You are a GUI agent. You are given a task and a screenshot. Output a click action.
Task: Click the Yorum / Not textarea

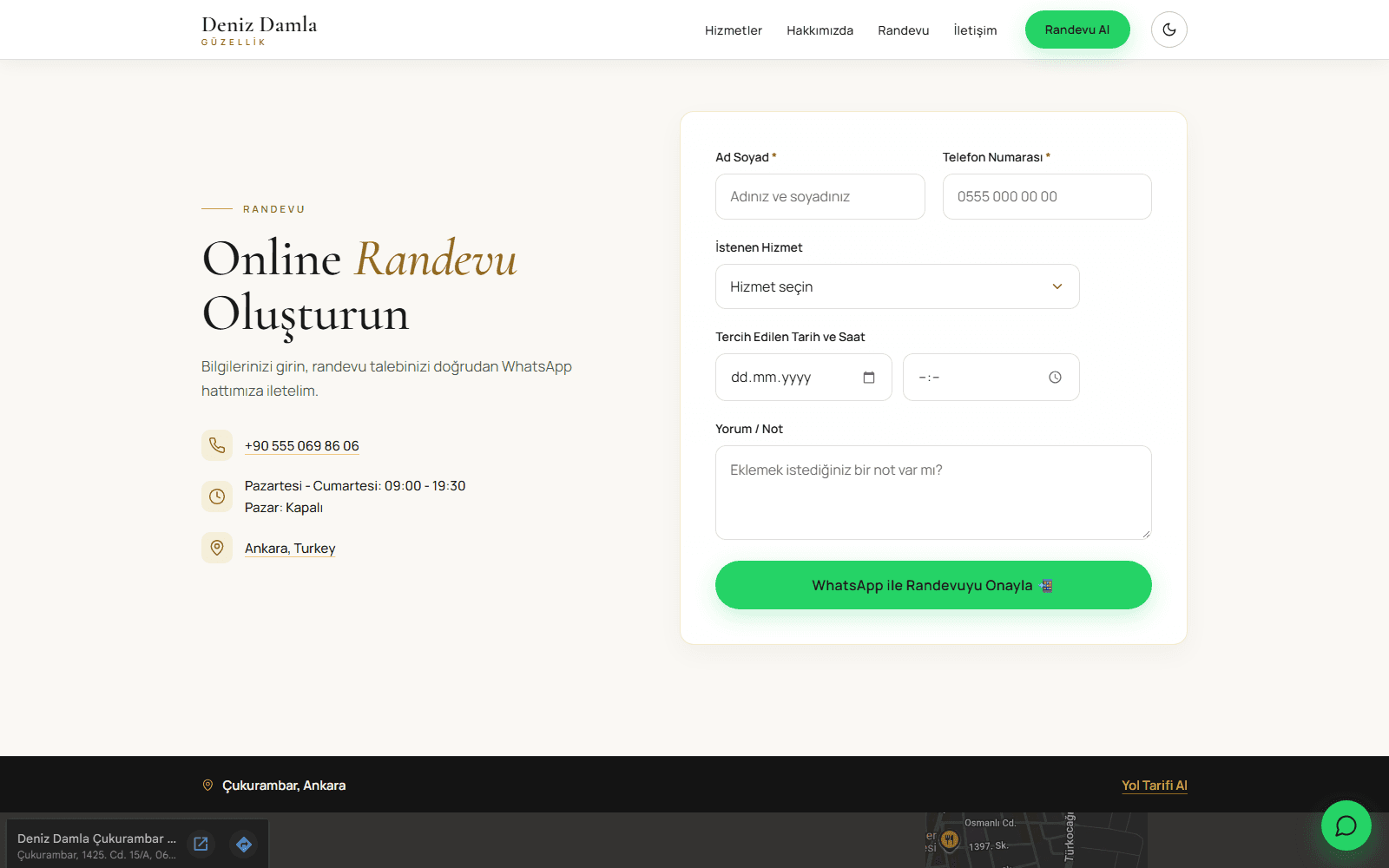coord(933,492)
